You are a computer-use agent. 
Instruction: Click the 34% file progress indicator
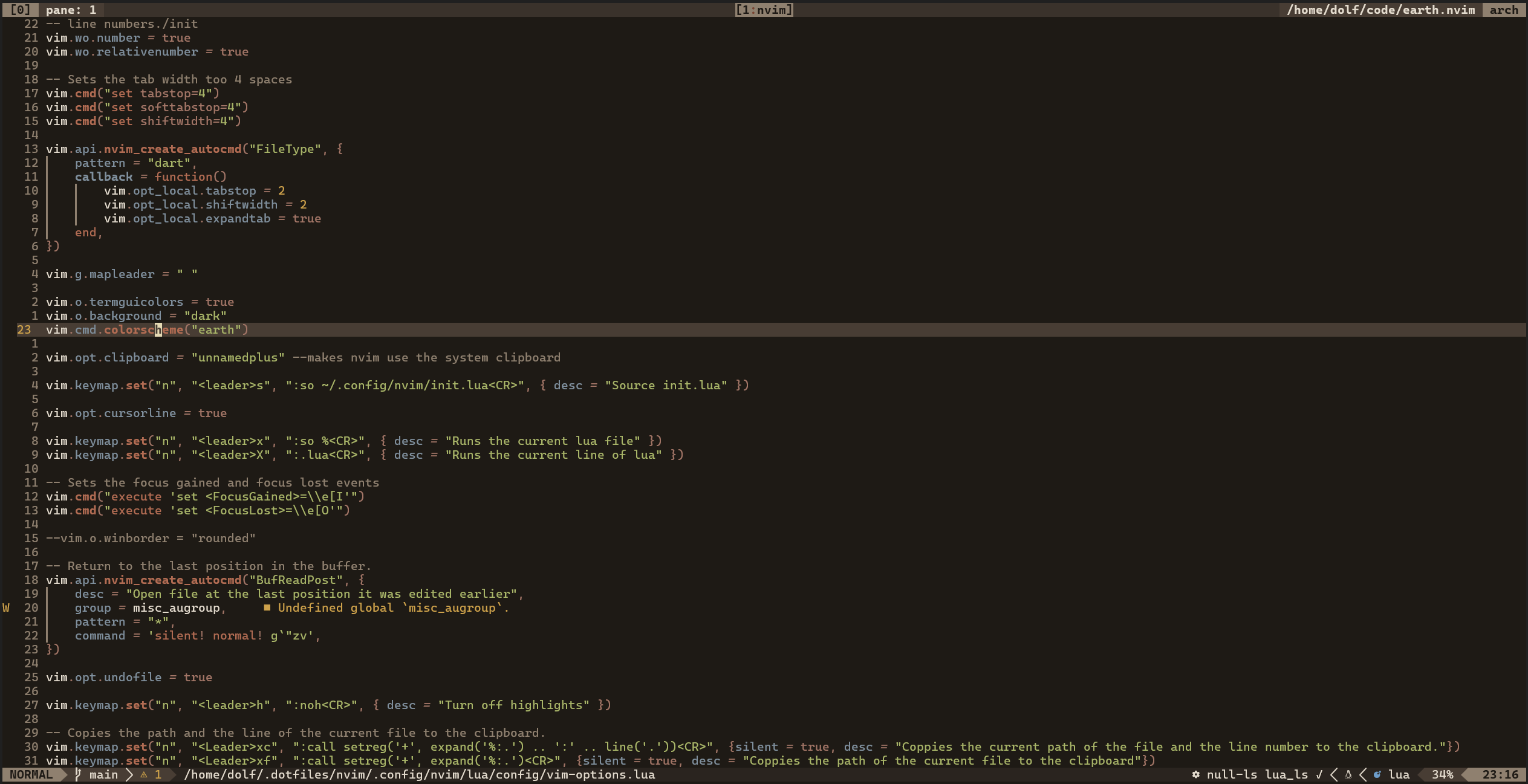[1442, 774]
